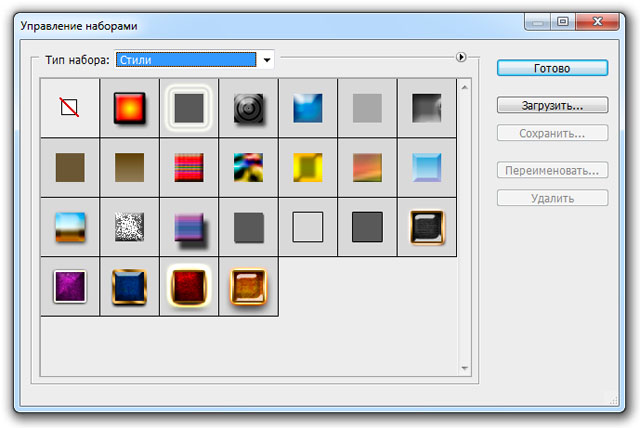Choose the purple sparkle white-bordered style
640x428 pixels.
[70, 286]
